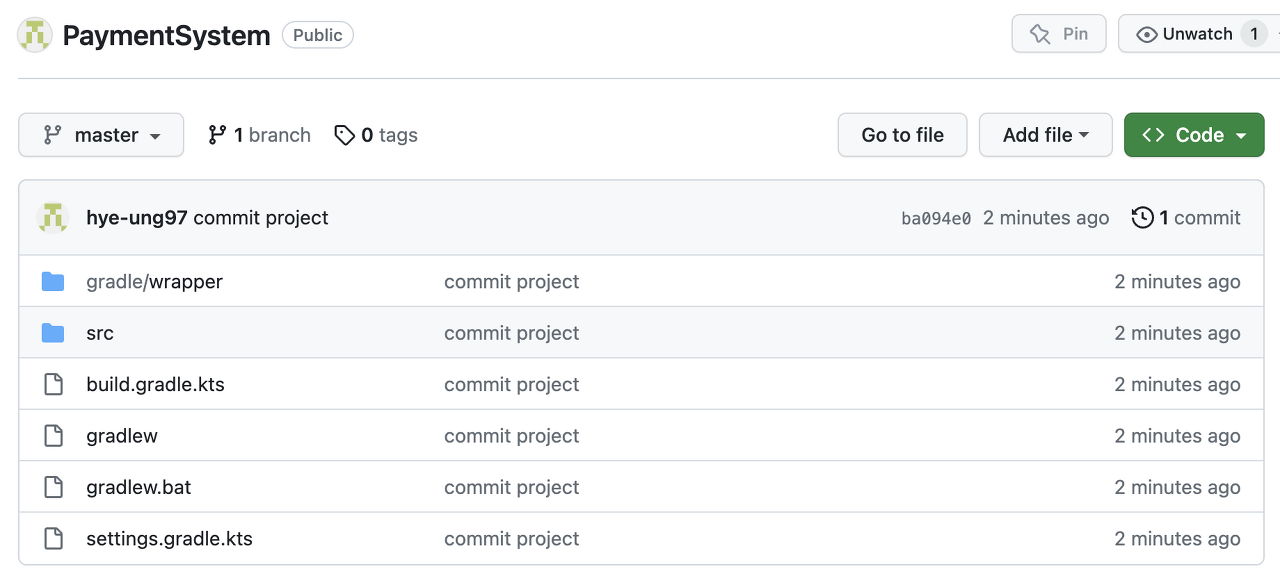
Task: Open commit hash ba094e0 link
Action: tap(936, 219)
